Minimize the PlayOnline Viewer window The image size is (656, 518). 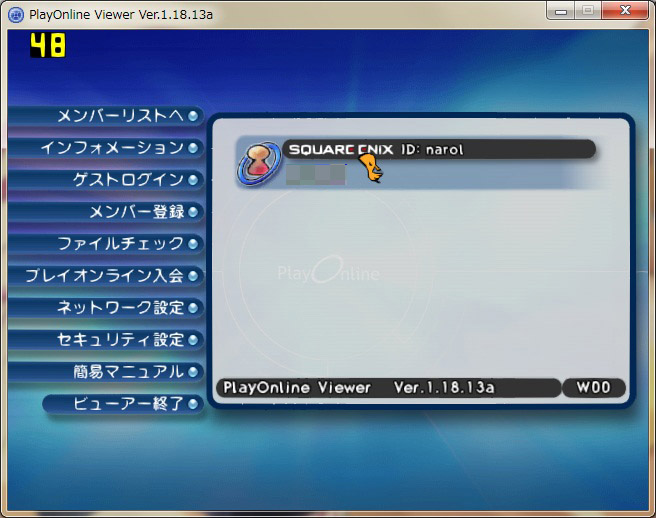click(561, 10)
